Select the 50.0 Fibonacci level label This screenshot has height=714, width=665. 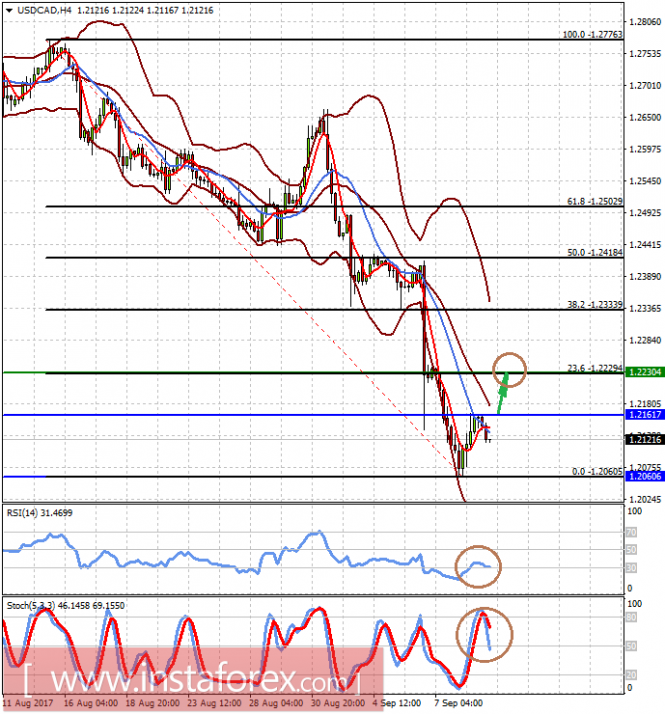click(x=595, y=252)
